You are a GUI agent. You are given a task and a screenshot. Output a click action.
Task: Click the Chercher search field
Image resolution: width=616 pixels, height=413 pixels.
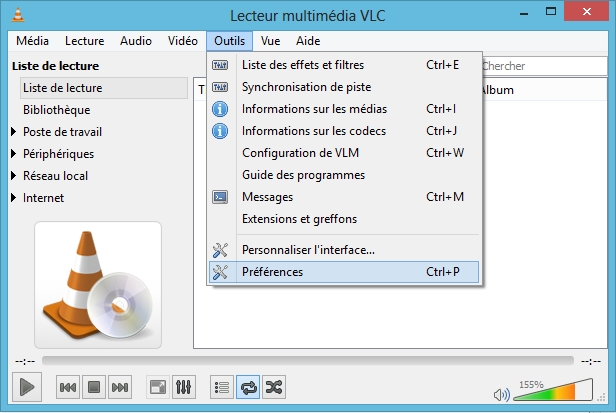click(x=545, y=66)
